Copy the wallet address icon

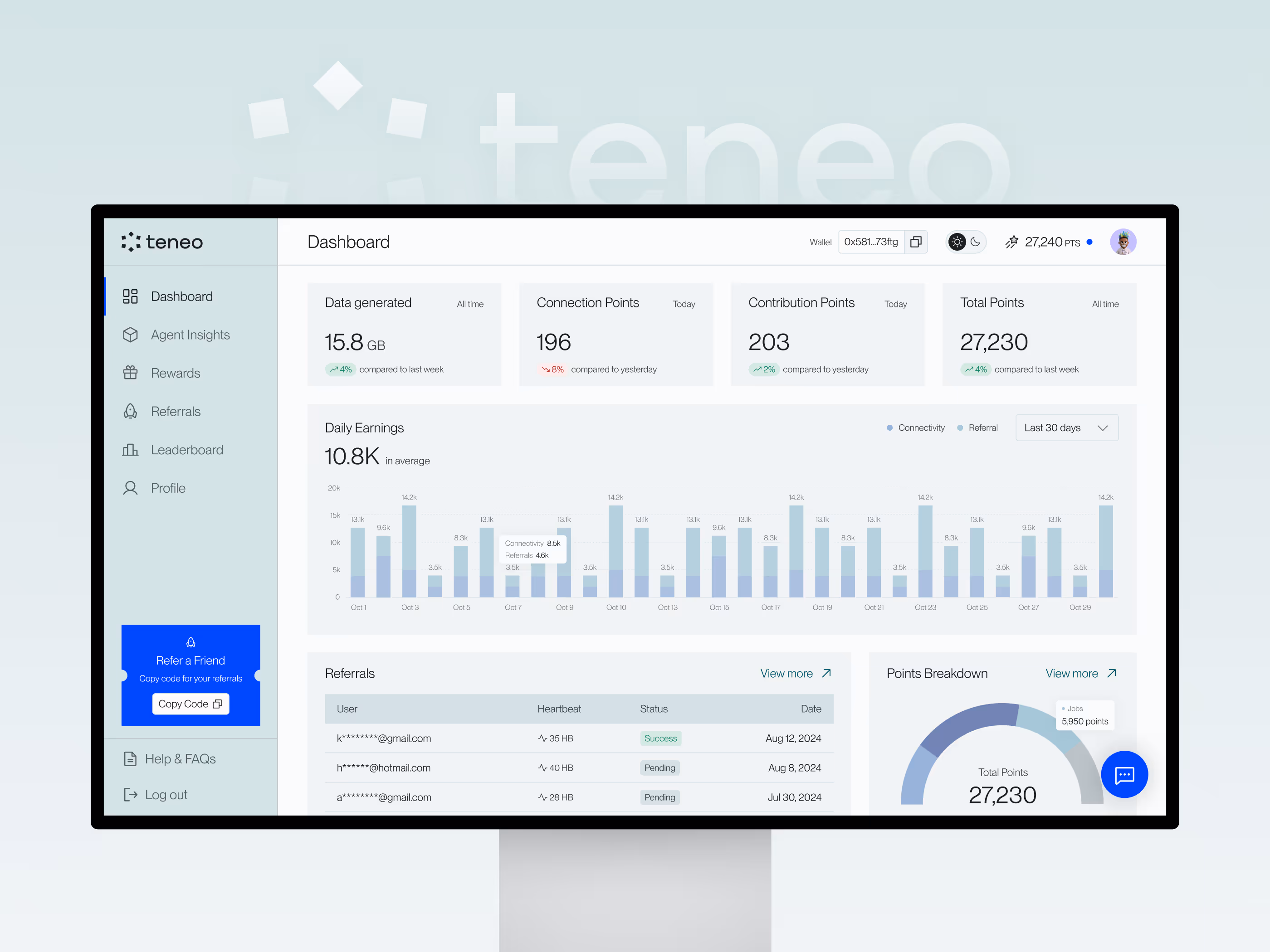pyautogui.click(x=915, y=242)
